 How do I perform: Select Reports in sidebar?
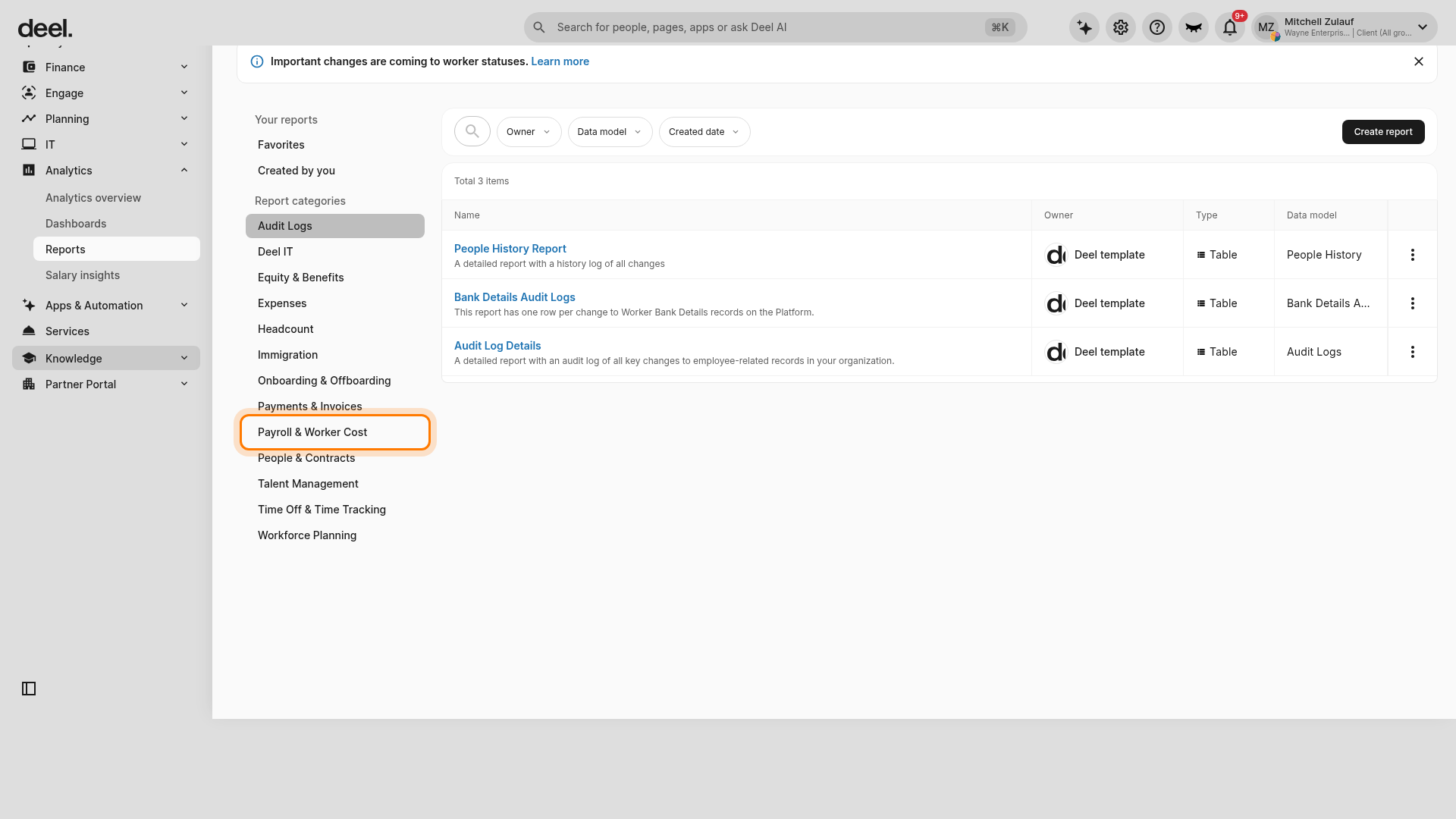117,249
